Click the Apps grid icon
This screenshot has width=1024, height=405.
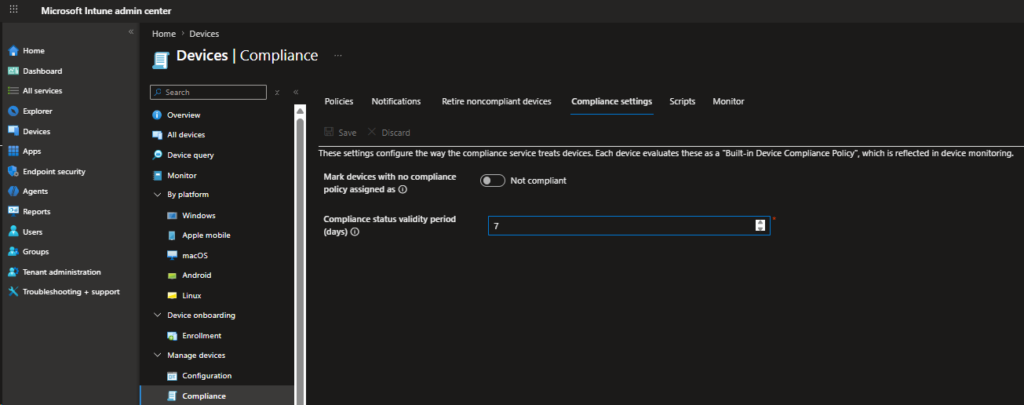pos(13,151)
